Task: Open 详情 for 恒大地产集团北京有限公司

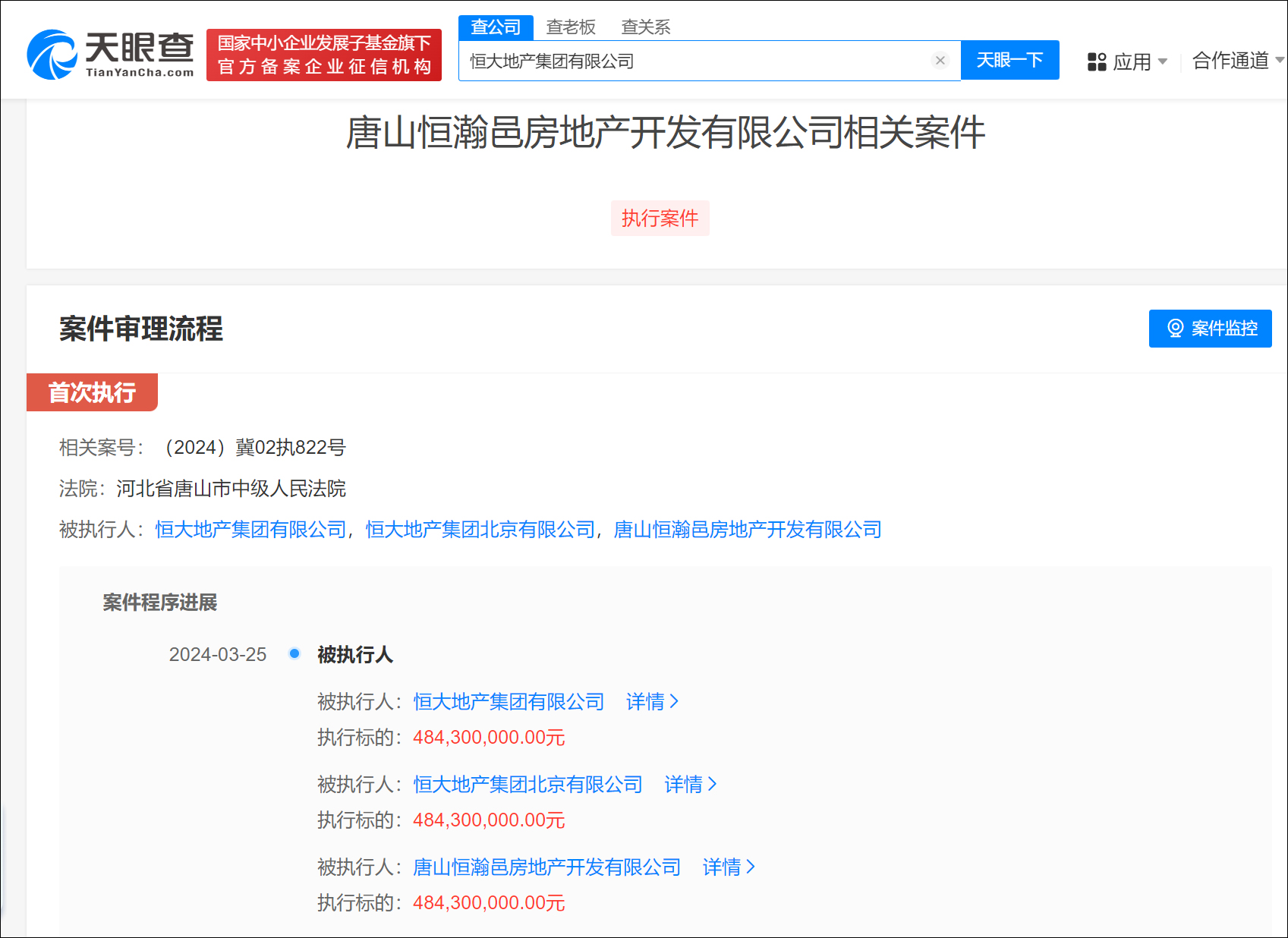Action: pyautogui.click(x=690, y=785)
